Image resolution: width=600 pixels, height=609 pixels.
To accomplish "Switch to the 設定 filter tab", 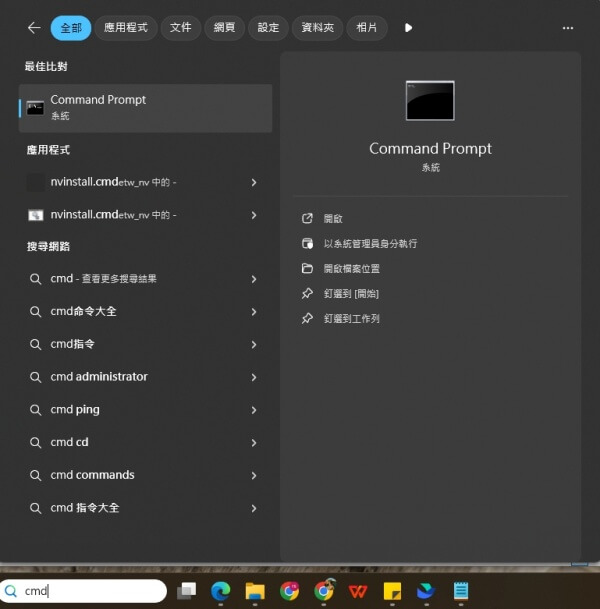I will pyautogui.click(x=268, y=28).
